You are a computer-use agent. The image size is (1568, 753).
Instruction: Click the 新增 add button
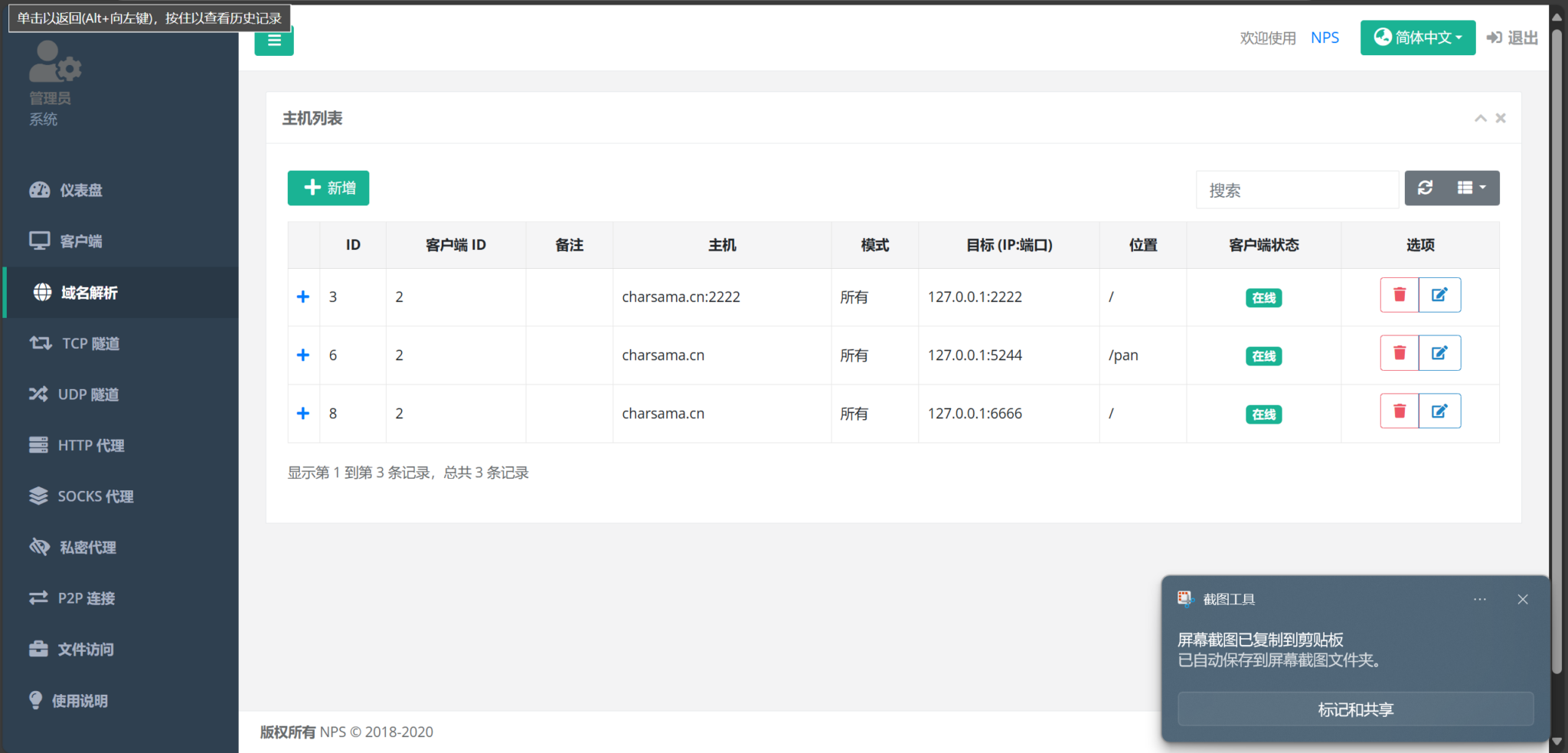328,188
